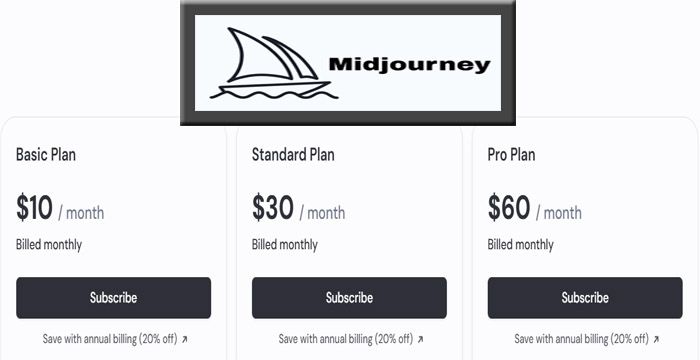Open the arrow icon beside Pro annual billing

tap(656, 339)
